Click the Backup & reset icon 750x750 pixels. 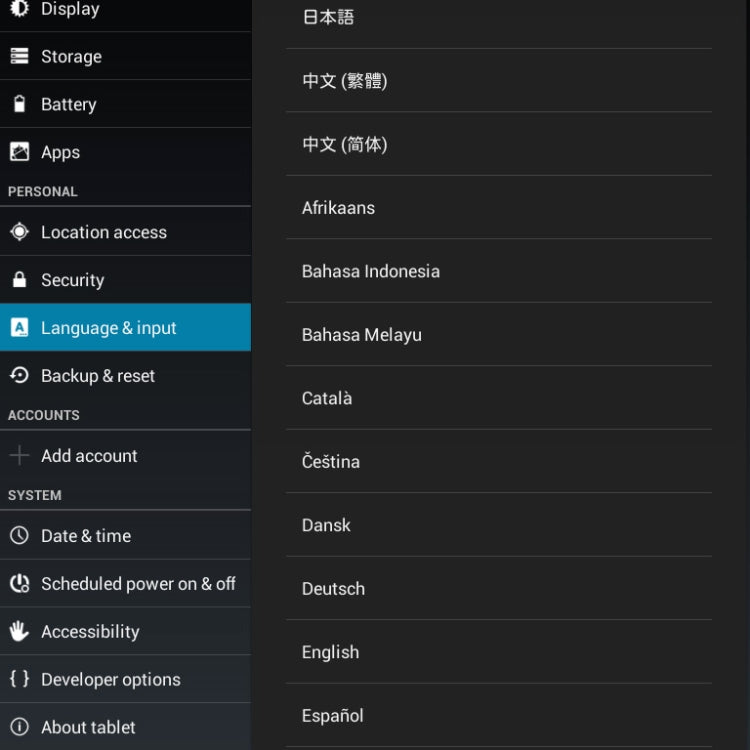[19, 375]
